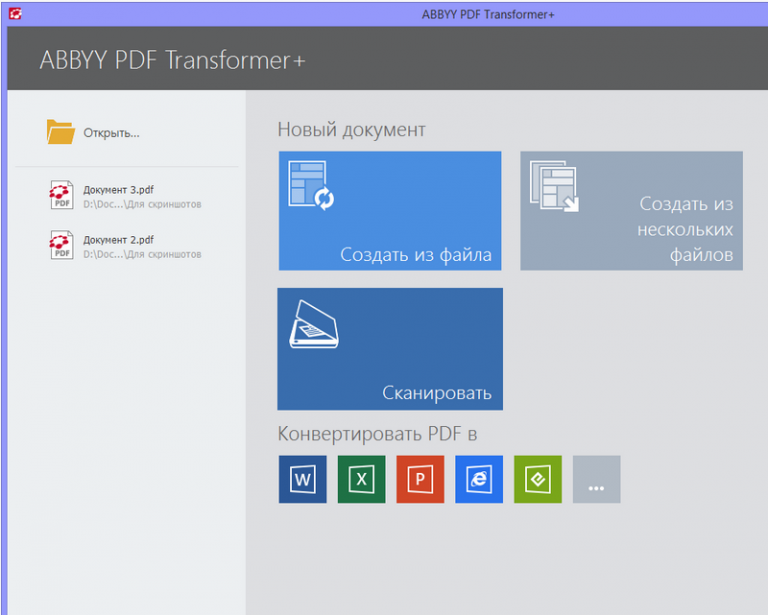Click the "Новый документ" heading

tap(351, 130)
